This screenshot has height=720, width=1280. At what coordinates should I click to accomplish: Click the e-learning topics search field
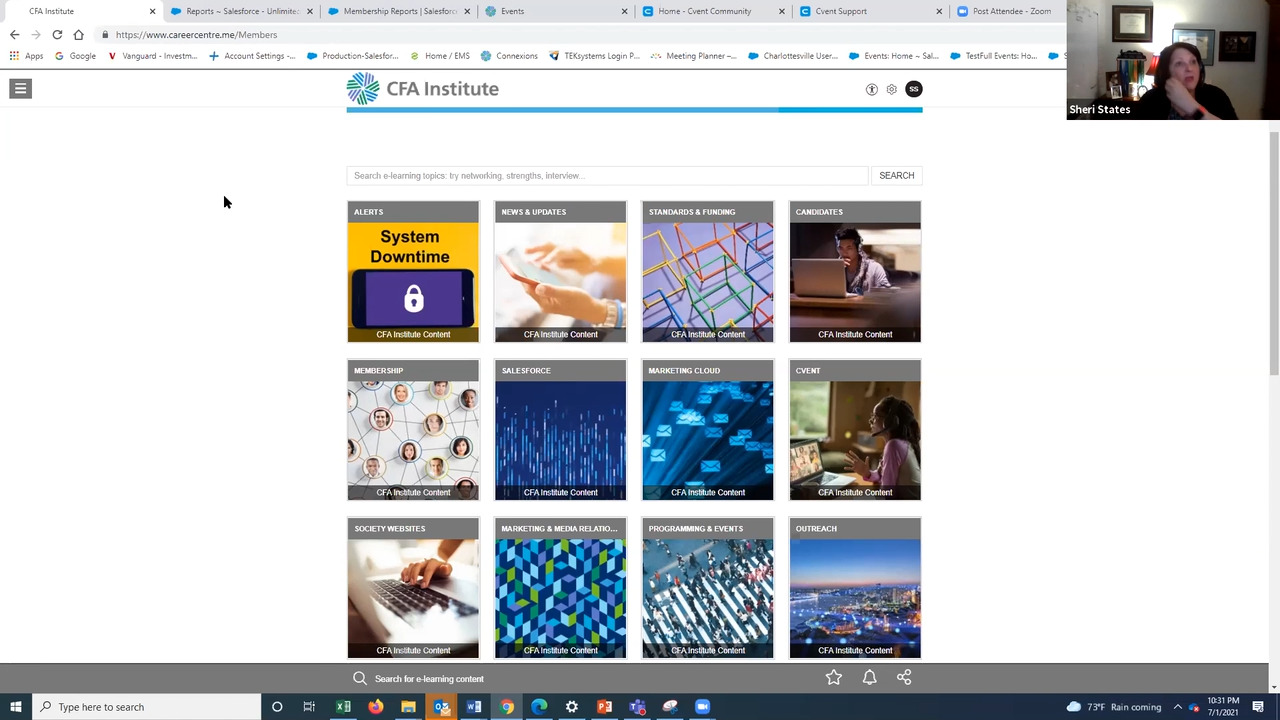[x=607, y=176]
